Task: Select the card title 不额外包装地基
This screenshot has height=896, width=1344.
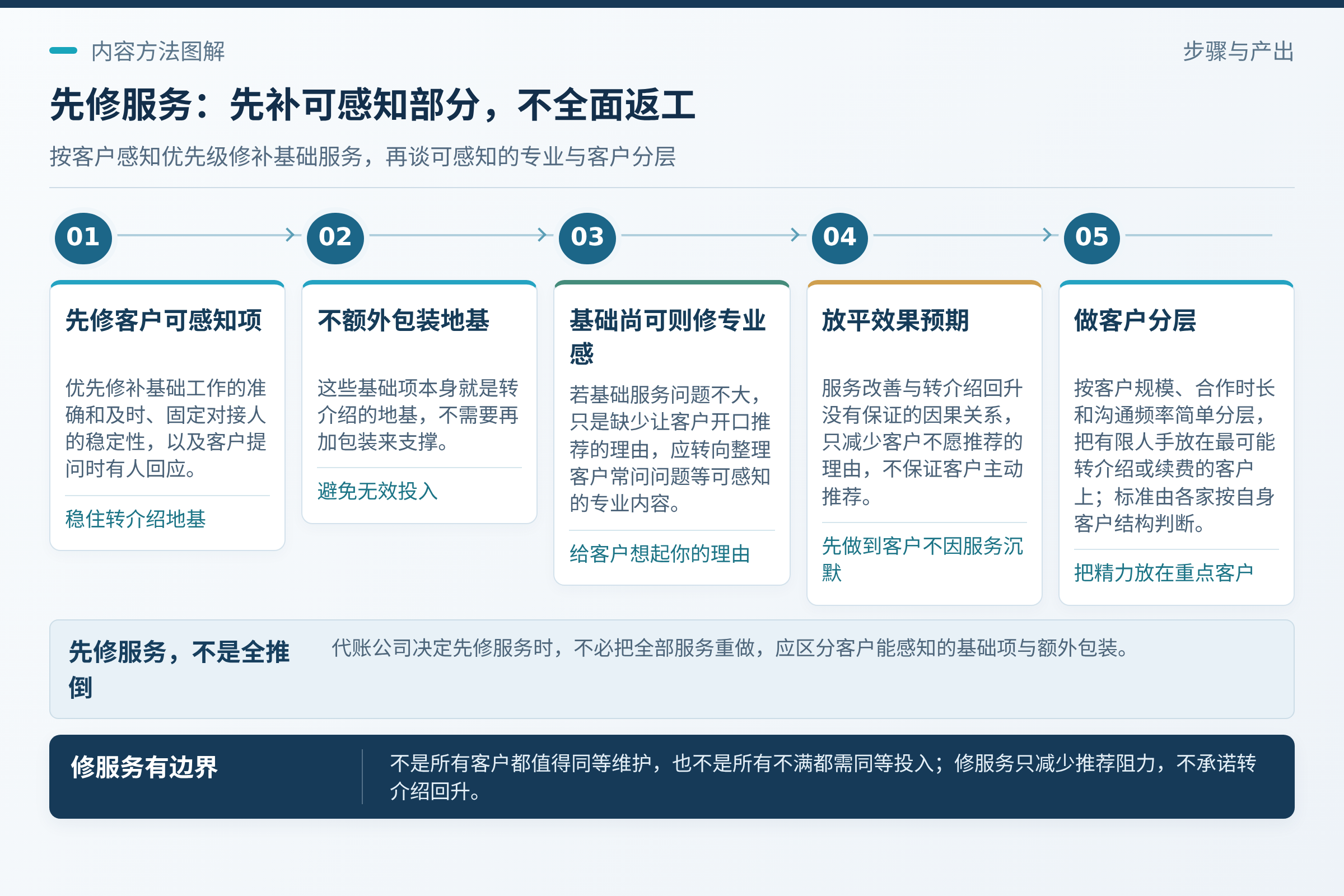Action: (x=403, y=320)
